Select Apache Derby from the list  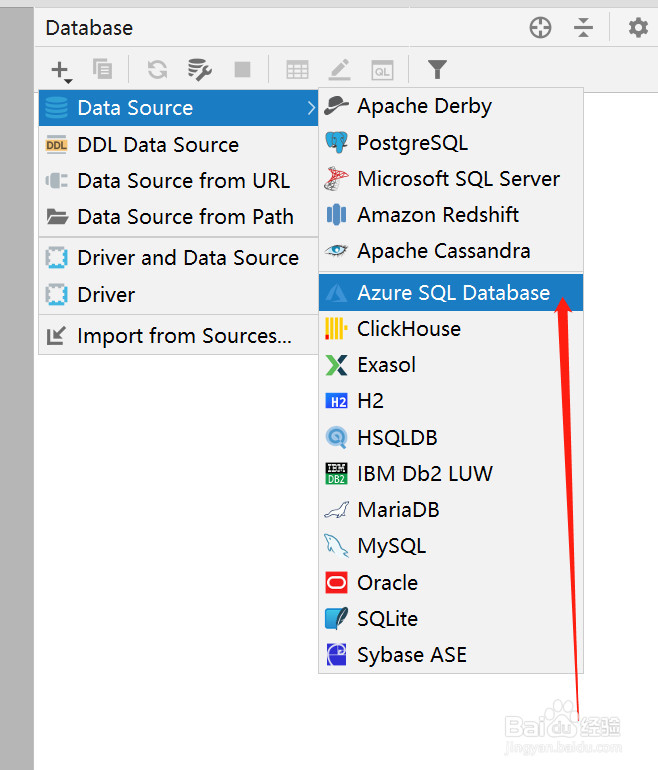[451, 106]
